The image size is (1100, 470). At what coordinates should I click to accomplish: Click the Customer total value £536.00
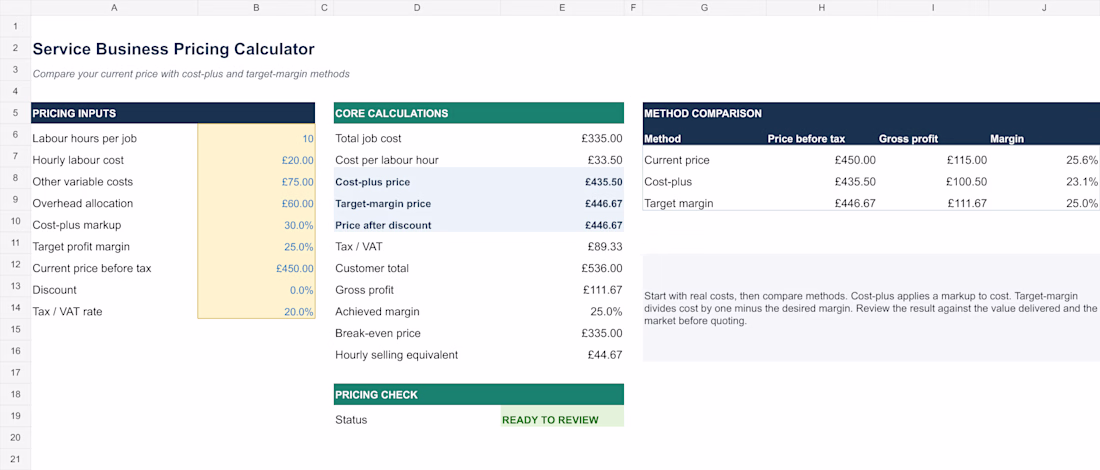coord(602,268)
